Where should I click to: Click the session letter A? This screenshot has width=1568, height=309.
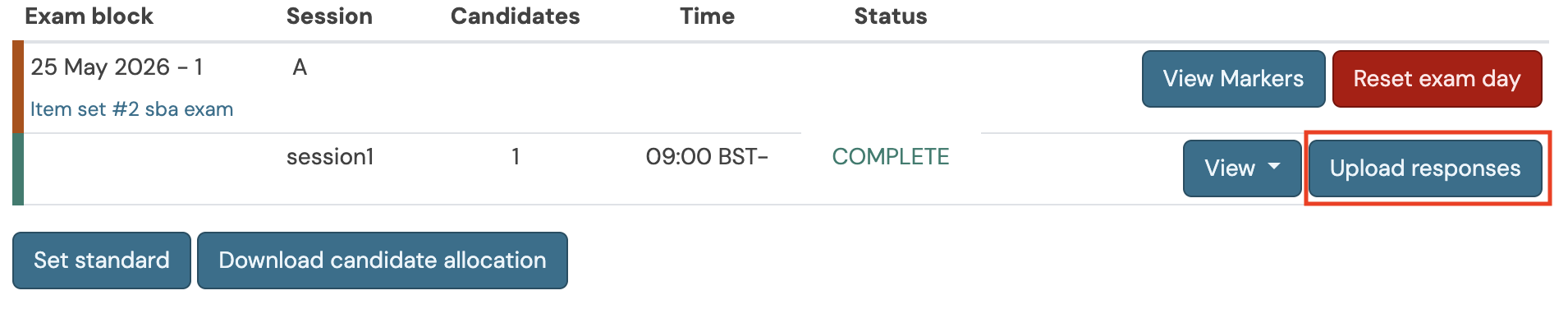click(300, 67)
